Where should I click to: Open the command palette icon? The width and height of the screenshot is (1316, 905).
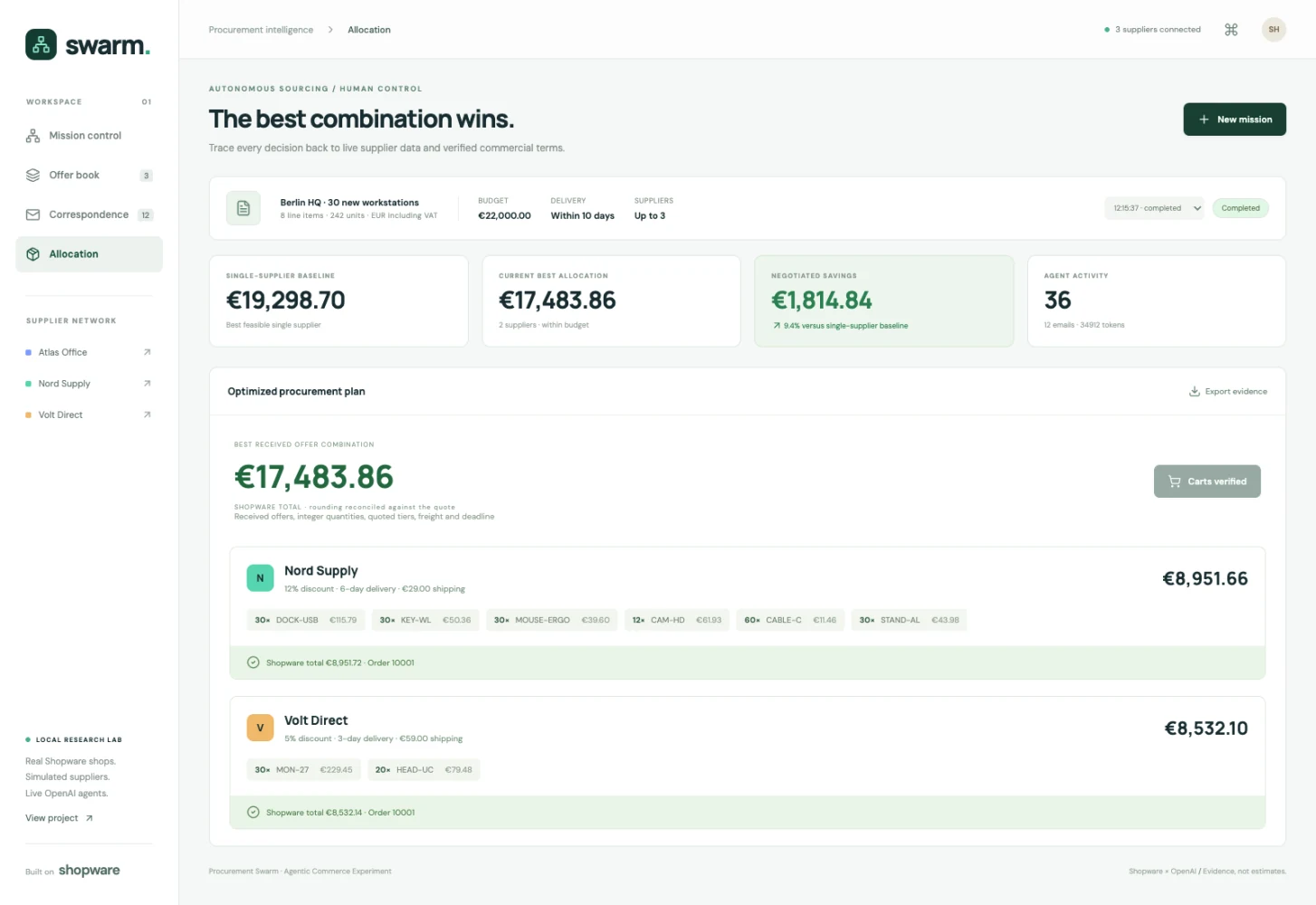click(x=1231, y=30)
